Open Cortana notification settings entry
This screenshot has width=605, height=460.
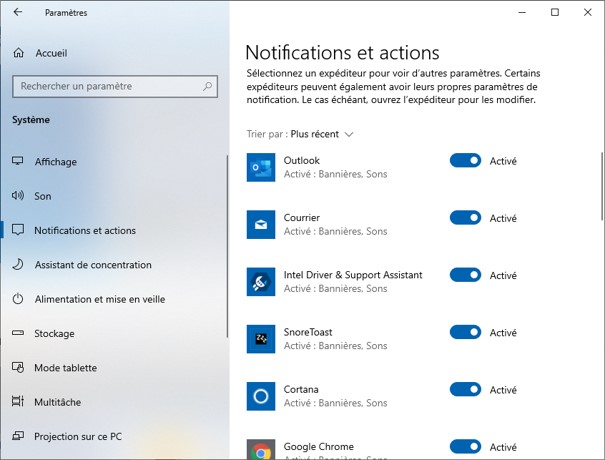pos(301,389)
